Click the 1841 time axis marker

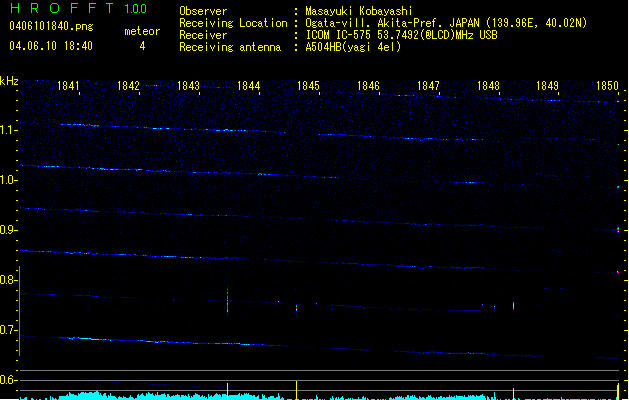tap(68, 86)
